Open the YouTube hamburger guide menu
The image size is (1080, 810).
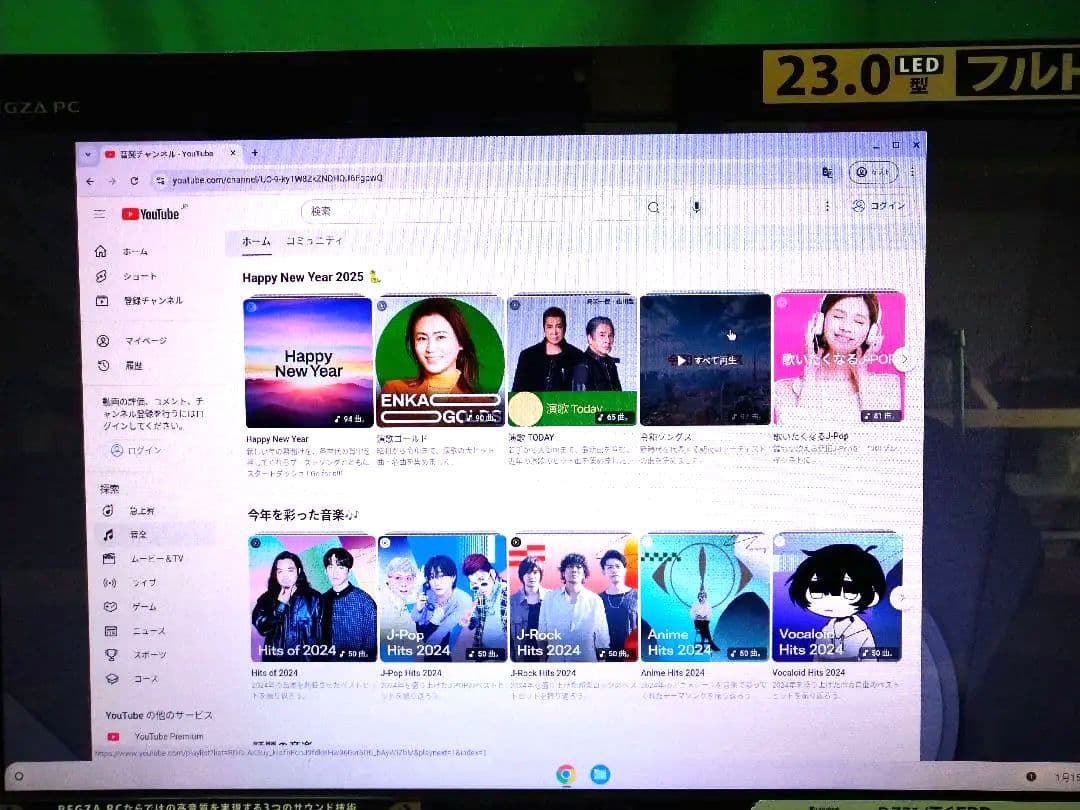tap(99, 214)
